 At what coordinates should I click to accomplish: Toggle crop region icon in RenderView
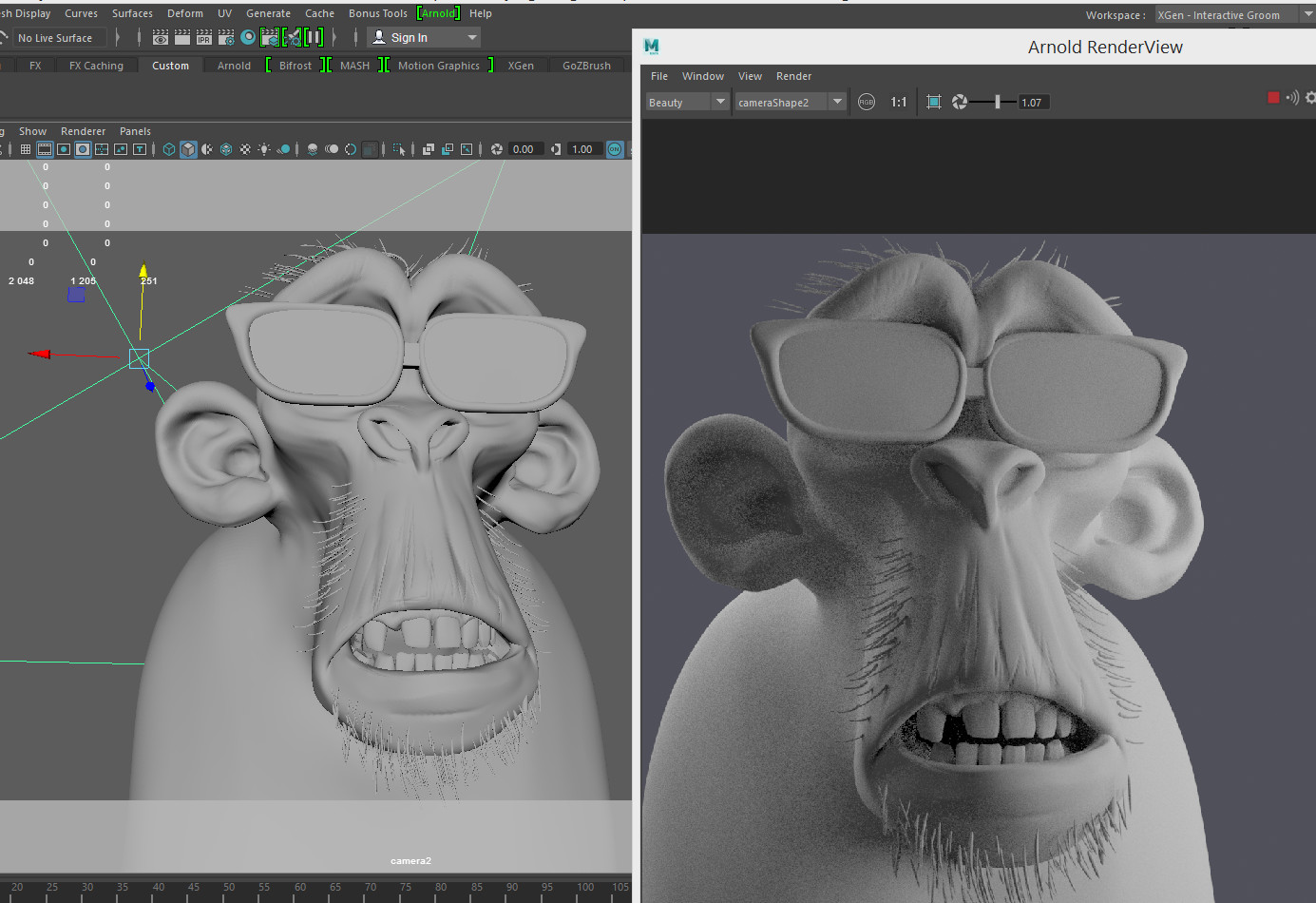[934, 102]
